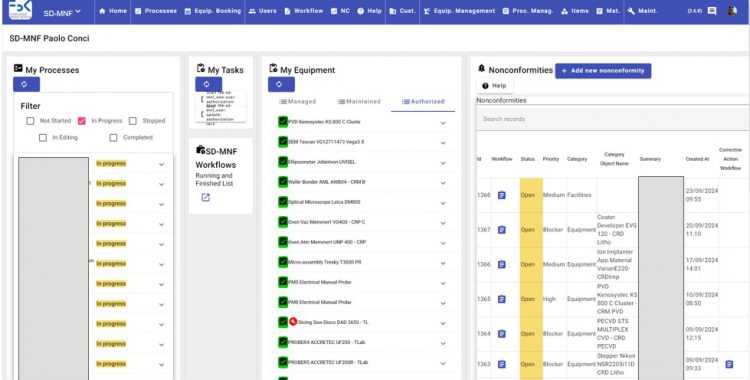The width and height of the screenshot is (750, 380).
Task: Enable the Not Started filter checkbox
Action: click(x=30, y=121)
